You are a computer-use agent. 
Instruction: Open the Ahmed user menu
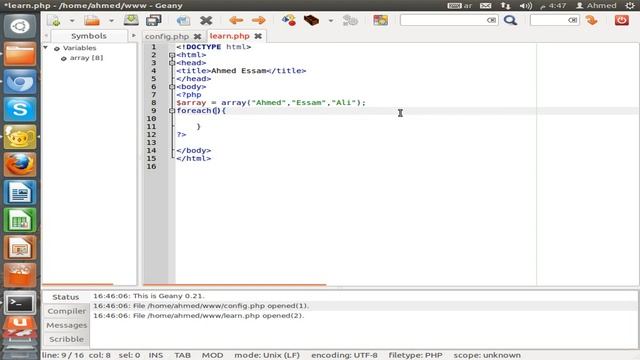(x=596, y=6)
